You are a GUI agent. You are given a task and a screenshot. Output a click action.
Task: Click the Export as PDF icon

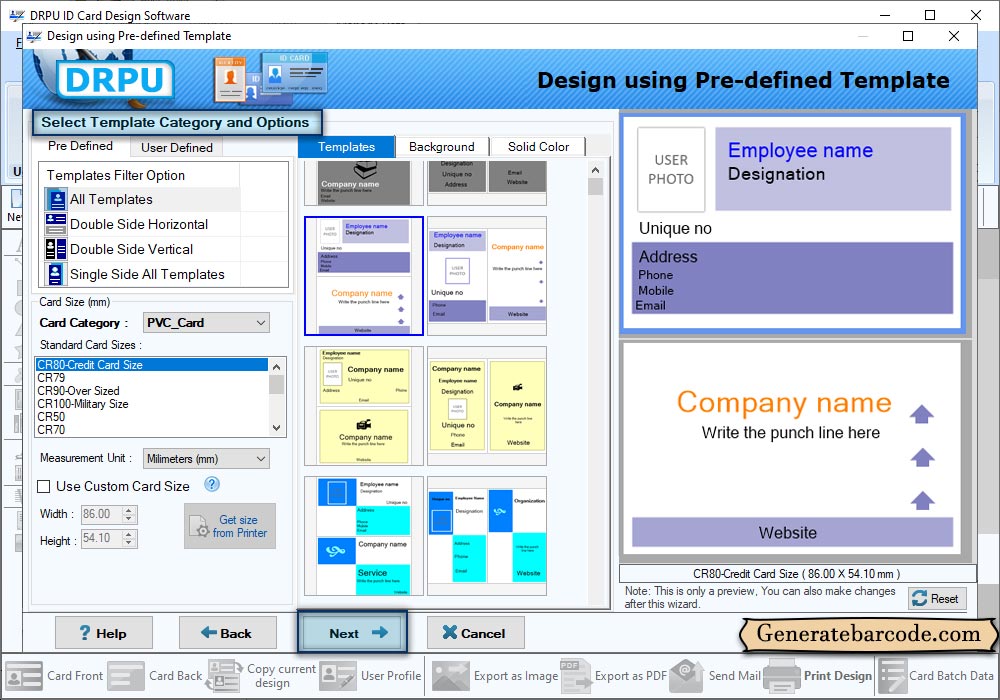click(x=575, y=676)
